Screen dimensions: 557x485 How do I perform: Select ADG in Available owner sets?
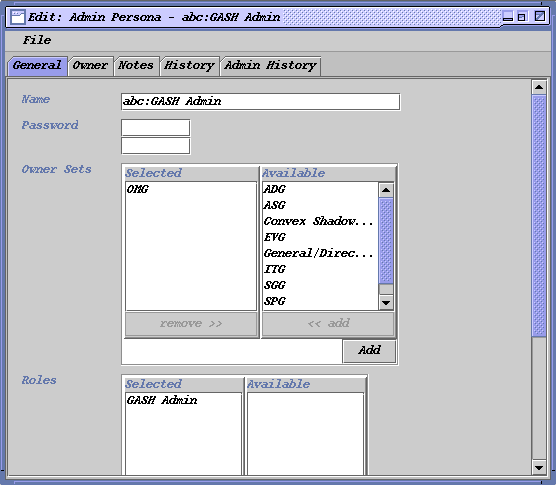pyautogui.click(x=320, y=189)
